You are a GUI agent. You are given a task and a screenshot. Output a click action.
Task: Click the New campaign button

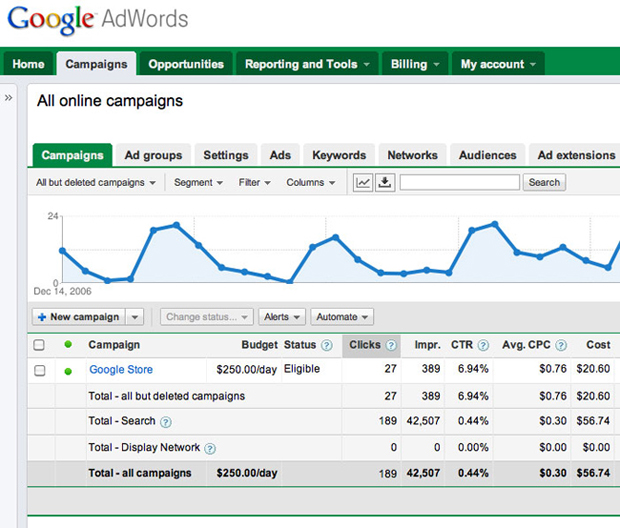tap(79, 317)
